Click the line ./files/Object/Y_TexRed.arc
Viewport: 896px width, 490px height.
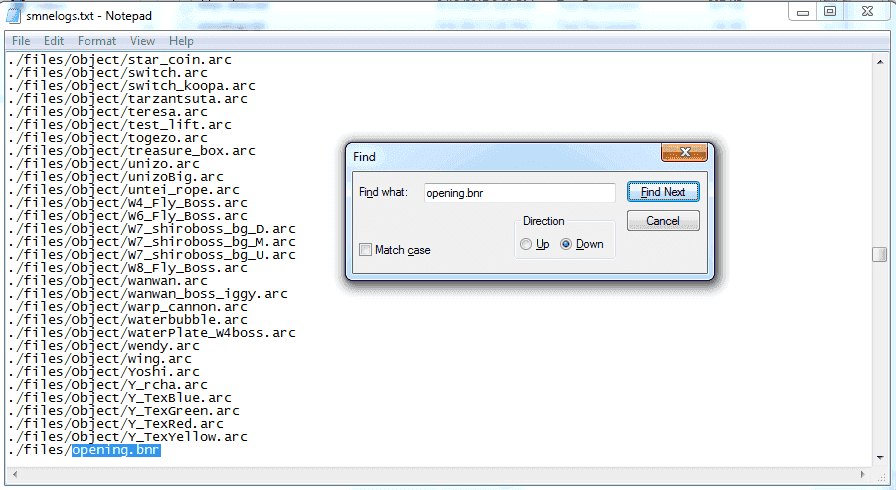click(x=116, y=424)
